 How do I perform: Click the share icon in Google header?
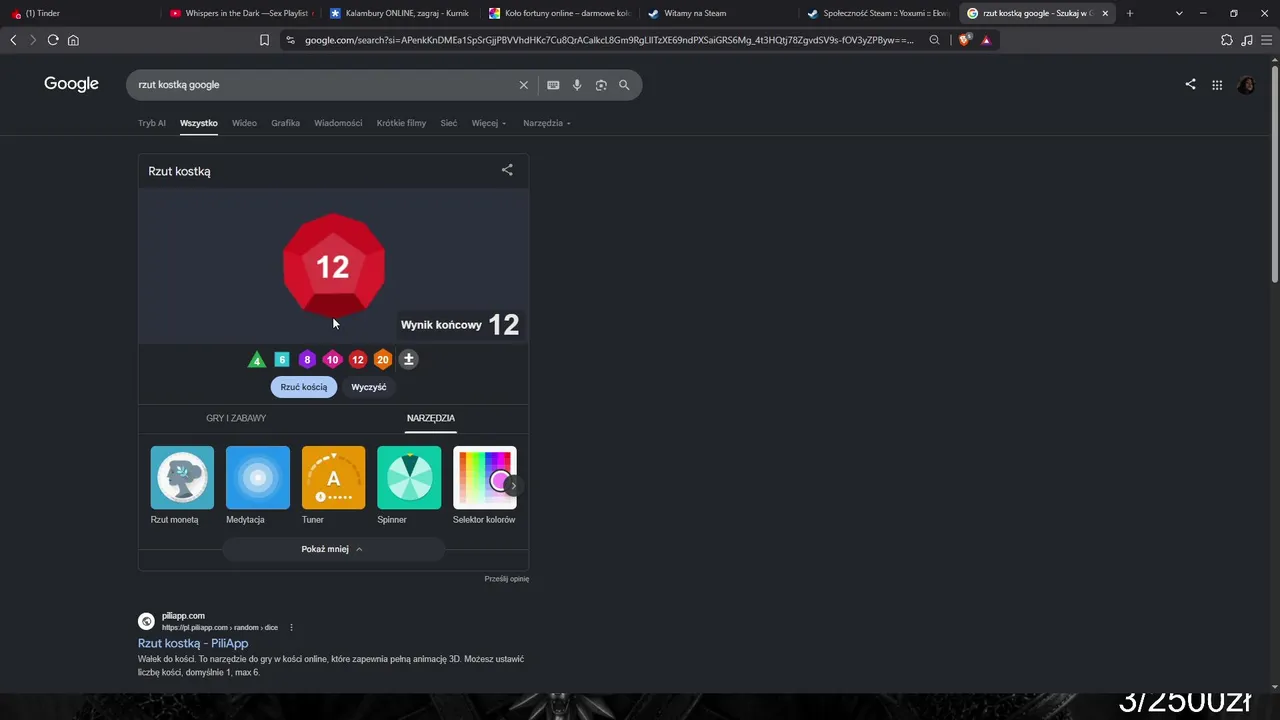pos(1190,84)
